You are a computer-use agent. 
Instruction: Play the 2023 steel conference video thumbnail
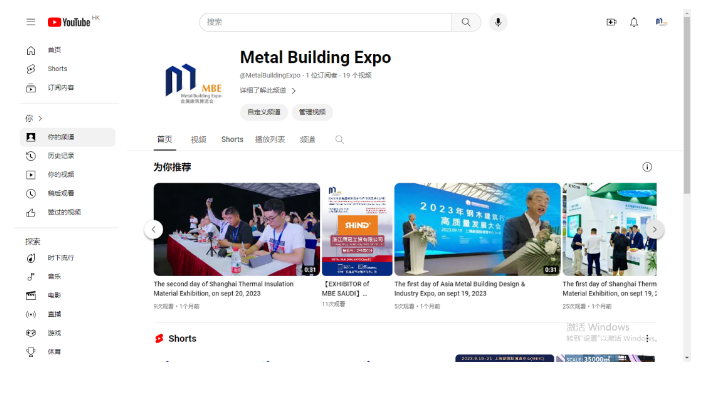pyautogui.click(x=477, y=229)
